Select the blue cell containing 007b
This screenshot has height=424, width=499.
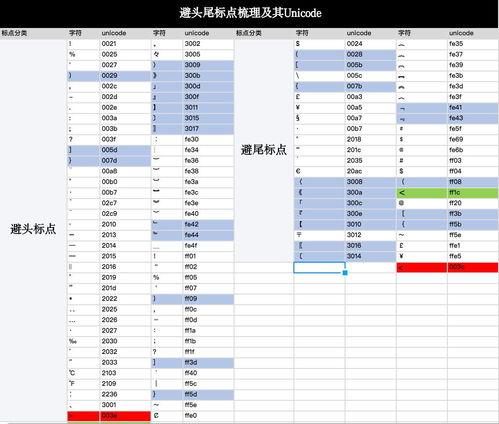point(370,86)
